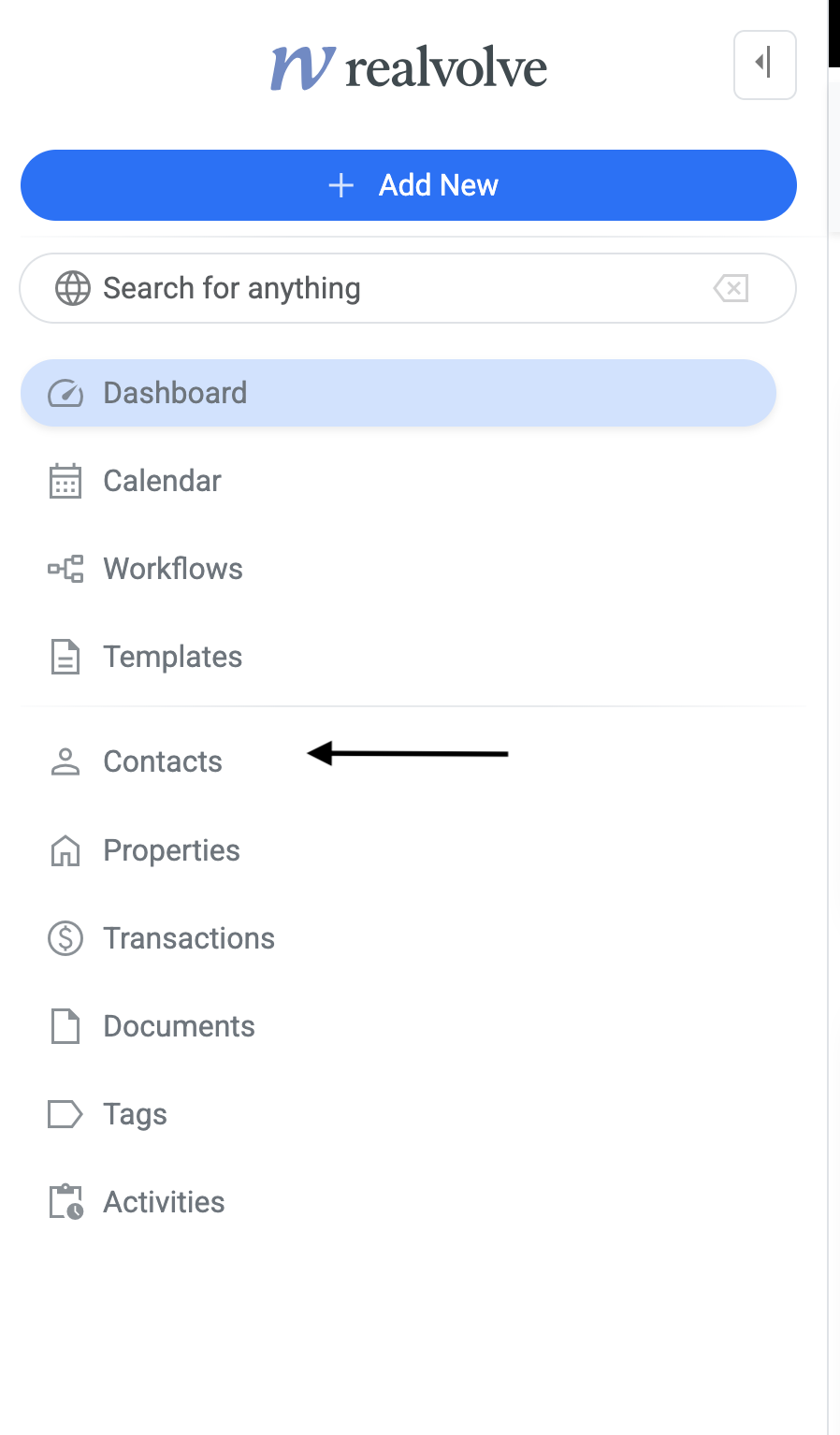Clear the search field with the backspace icon

click(x=731, y=288)
